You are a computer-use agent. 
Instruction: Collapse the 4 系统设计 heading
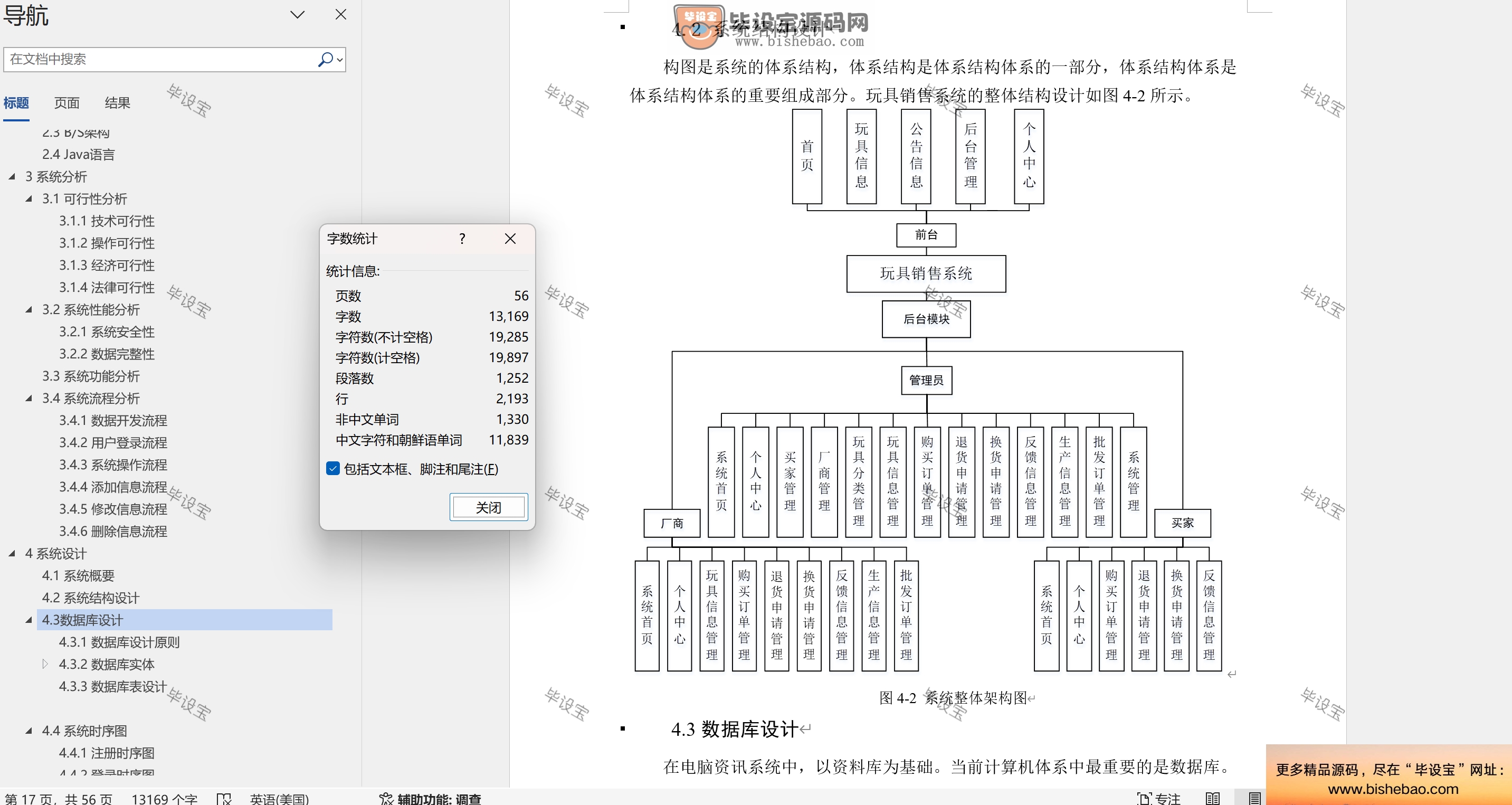12,553
